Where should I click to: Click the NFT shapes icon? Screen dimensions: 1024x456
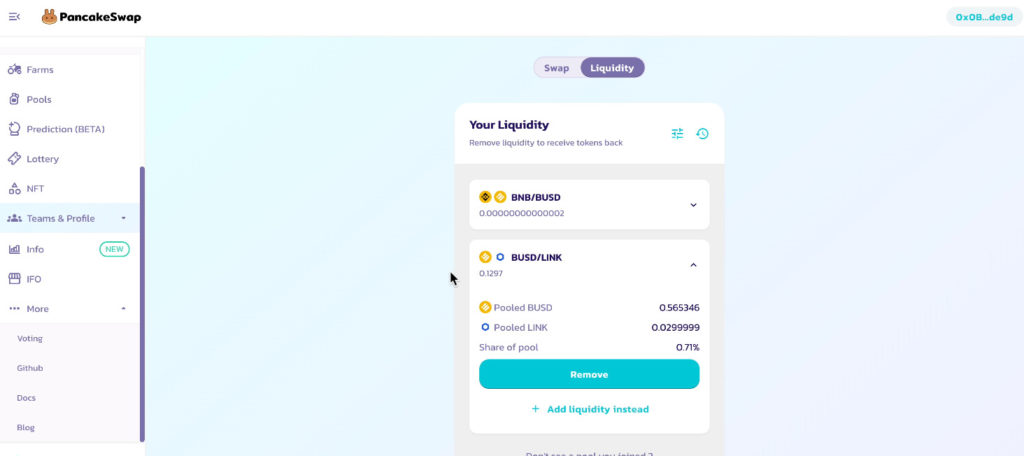pos(14,189)
